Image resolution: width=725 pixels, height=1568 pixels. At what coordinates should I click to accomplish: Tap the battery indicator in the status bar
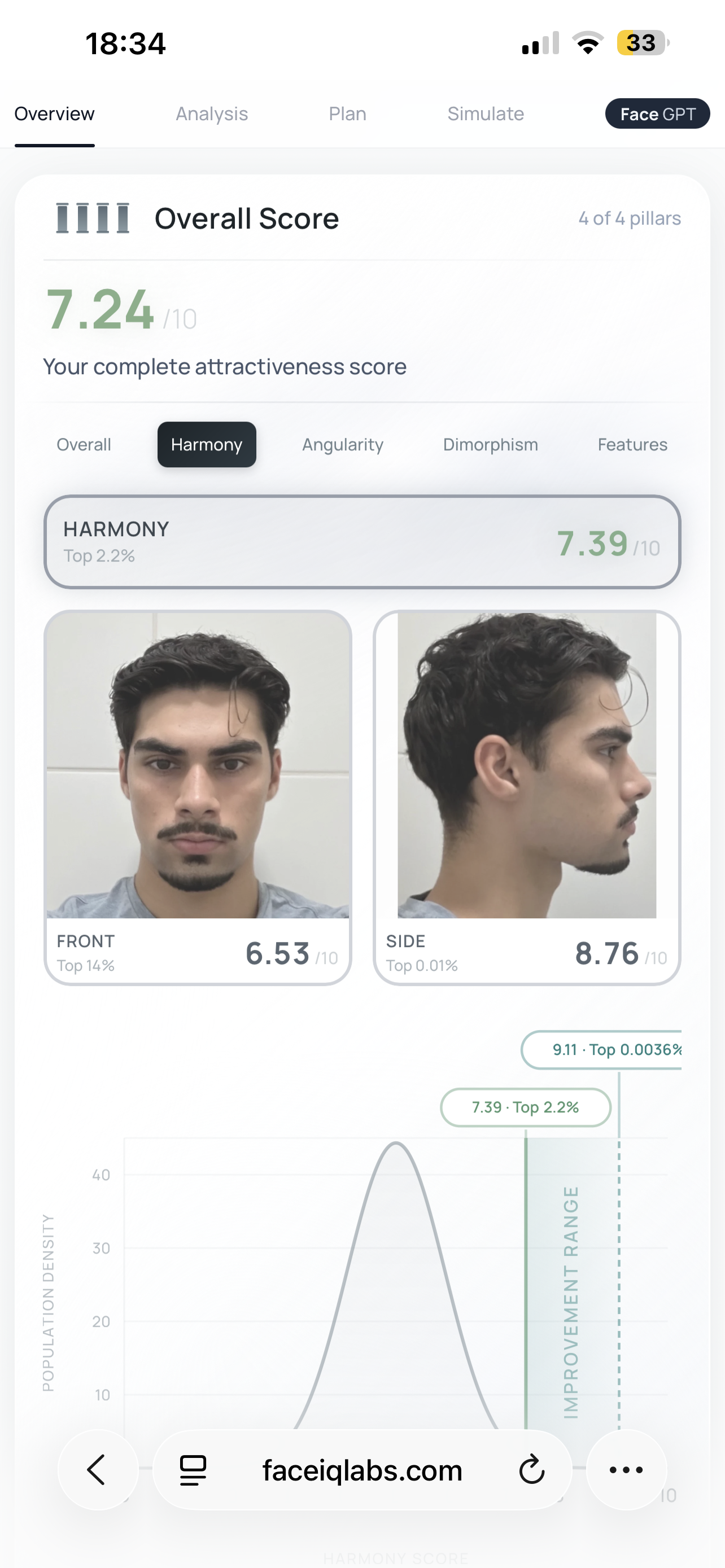643,43
